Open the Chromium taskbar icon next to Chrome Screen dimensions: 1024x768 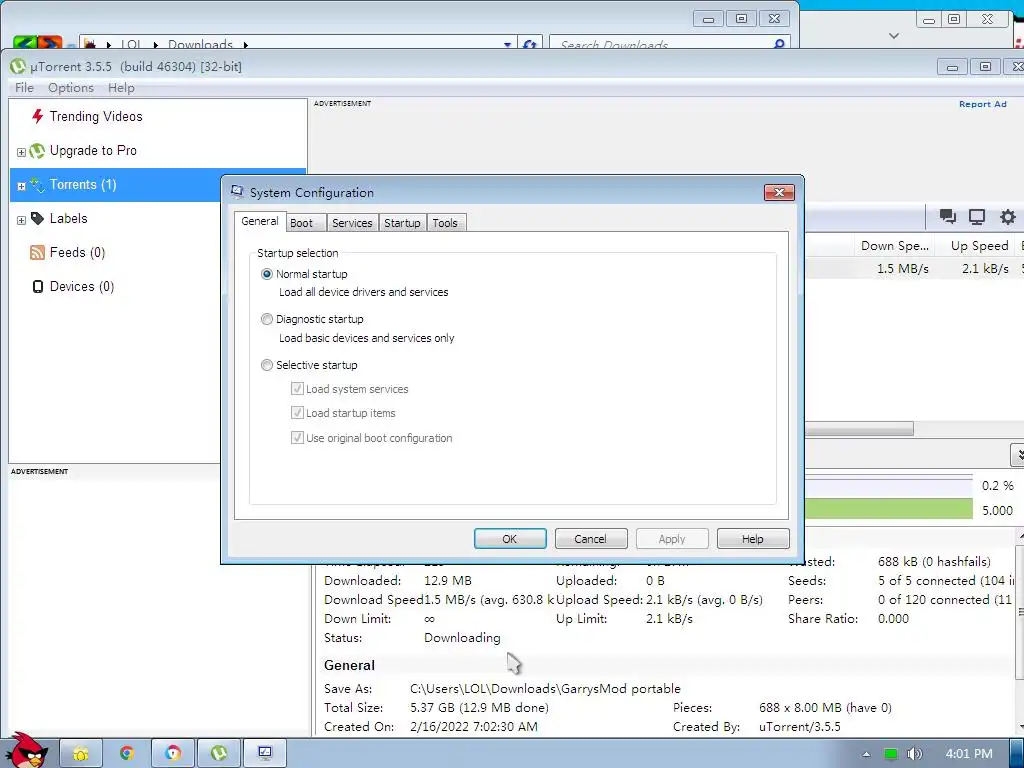coord(172,754)
